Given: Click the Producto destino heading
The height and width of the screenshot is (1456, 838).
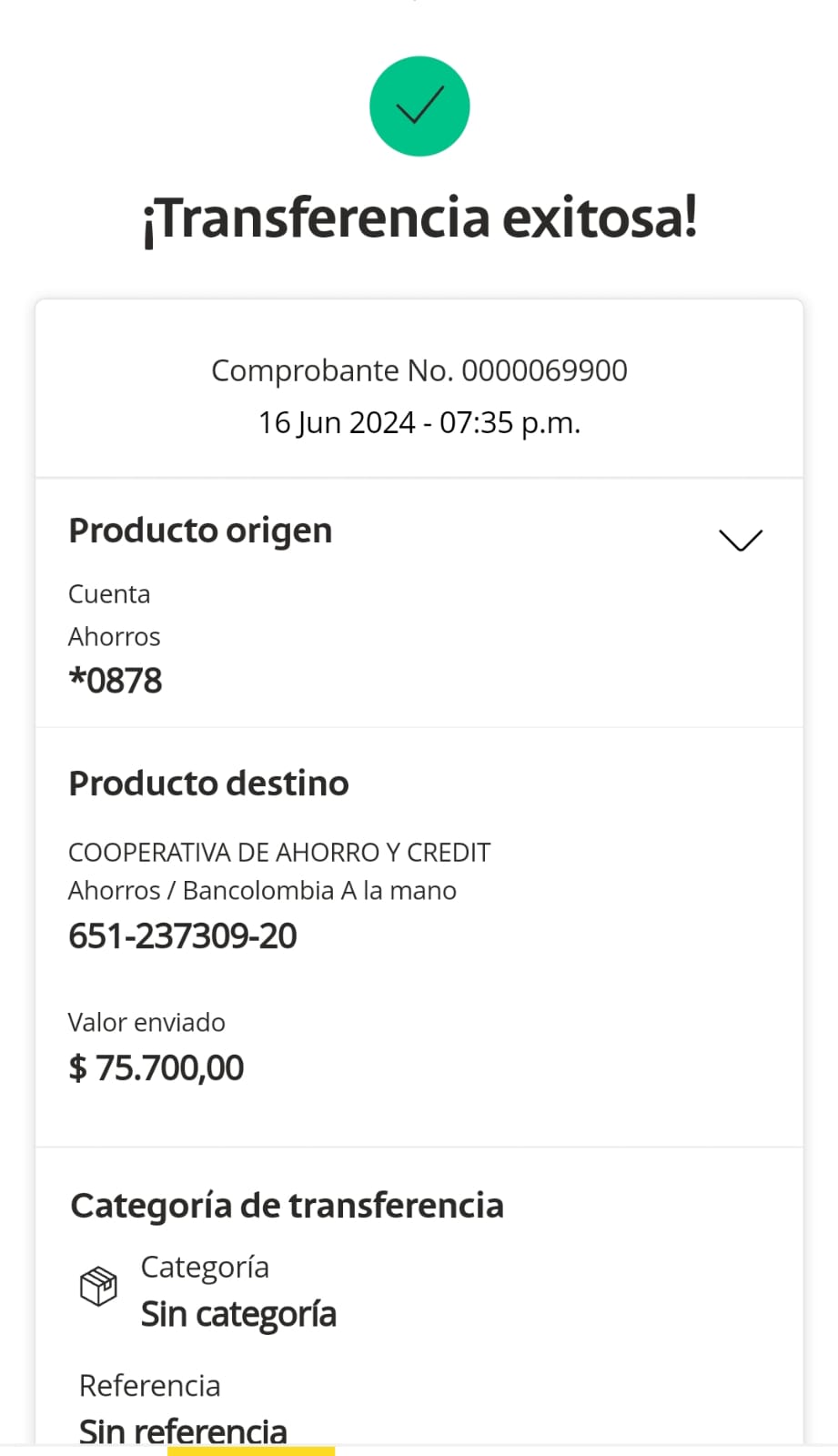Looking at the screenshot, I should pos(208,784).
